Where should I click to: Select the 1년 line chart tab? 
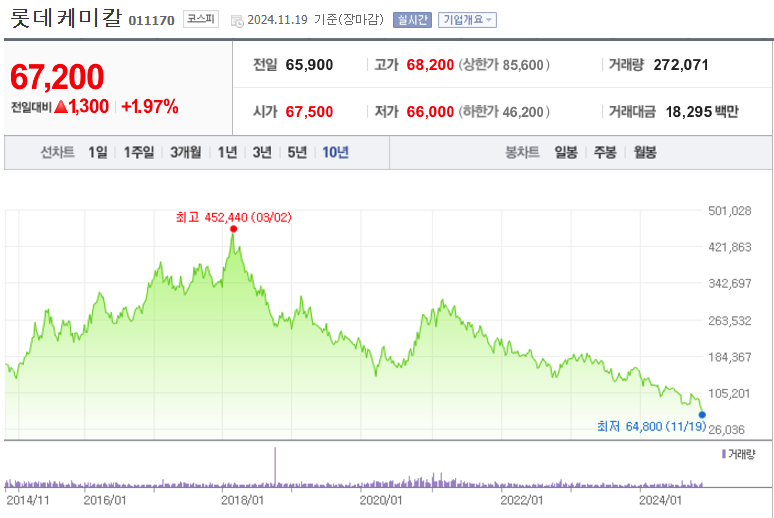point(228,152)
